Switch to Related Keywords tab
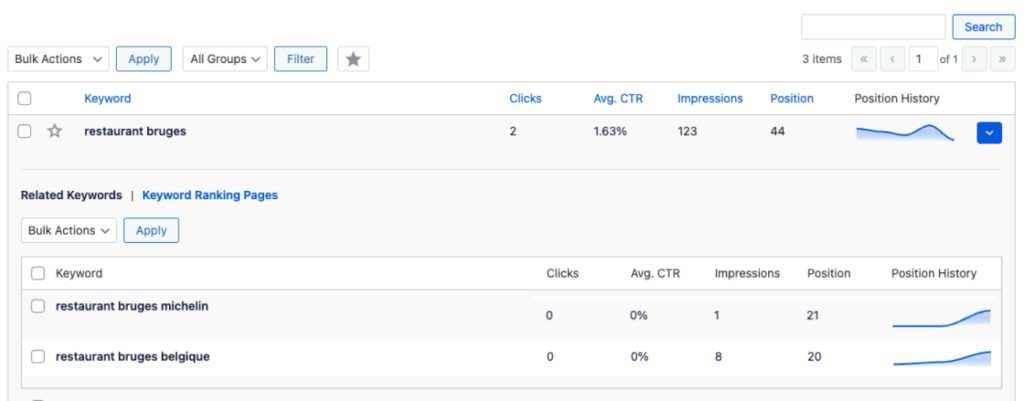The image size is (1024, 401). [x=71, y=195]
